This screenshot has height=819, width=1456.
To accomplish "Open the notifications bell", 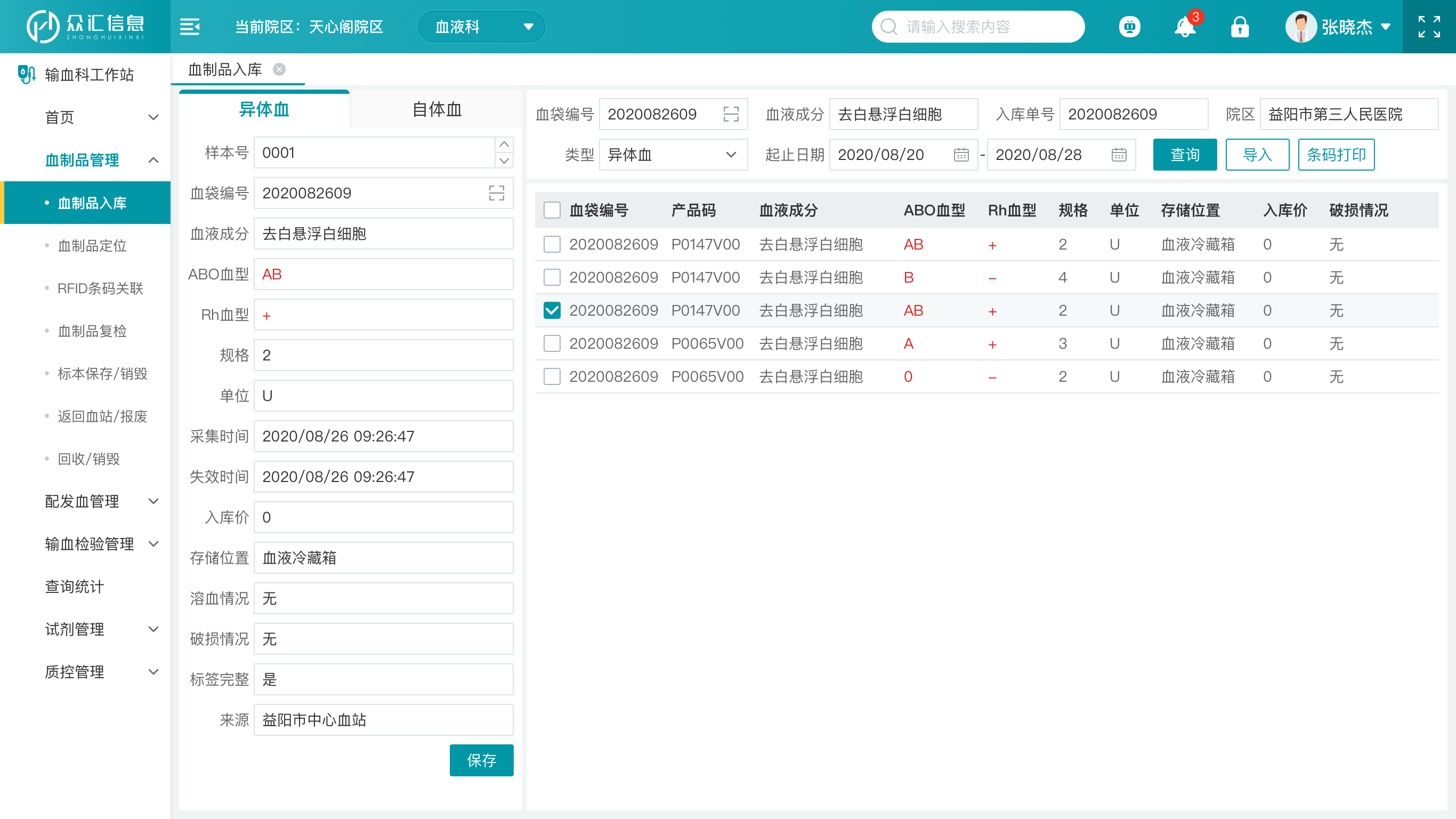I will [x=1185, y=27].
